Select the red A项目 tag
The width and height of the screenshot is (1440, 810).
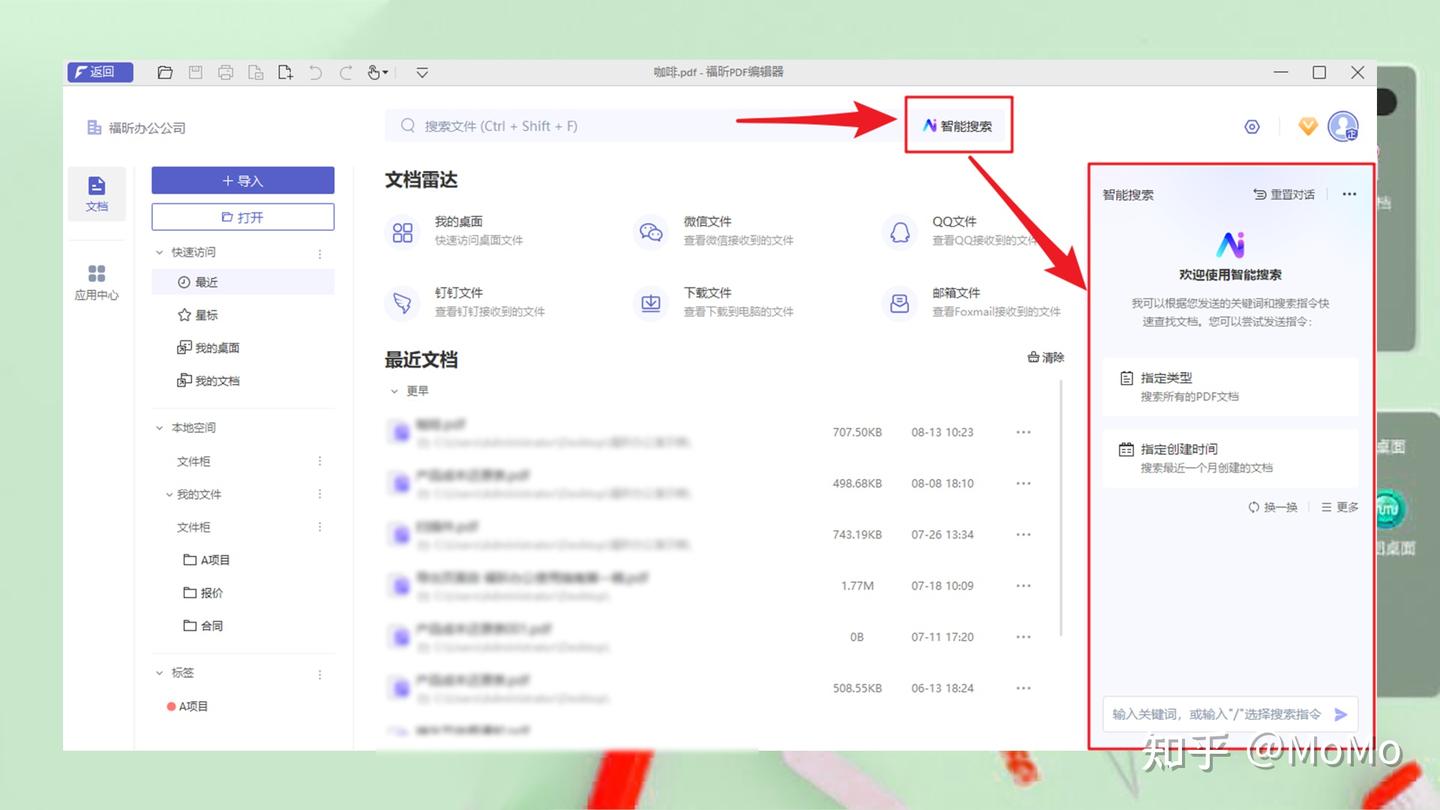tap(188, 706)
